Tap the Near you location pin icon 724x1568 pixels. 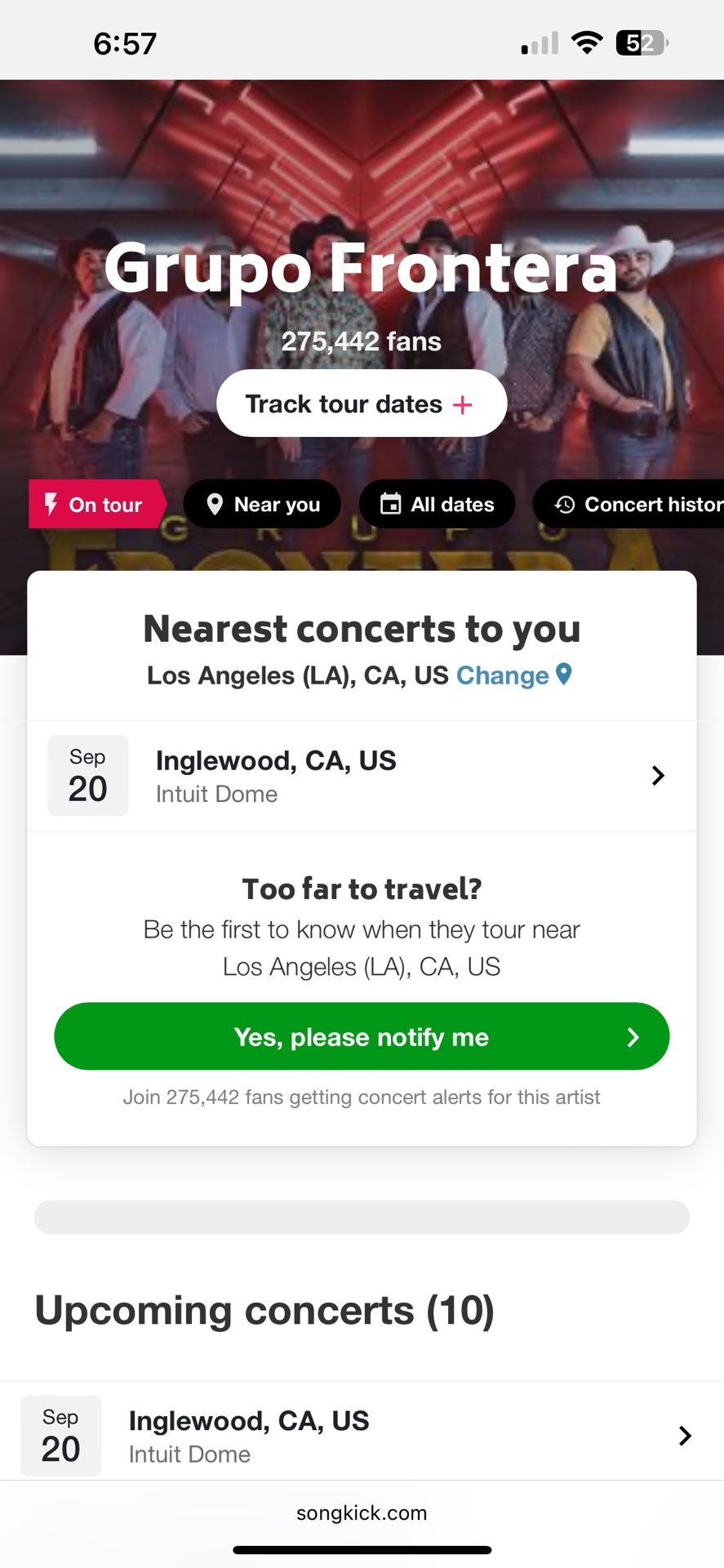coord(215,504)
